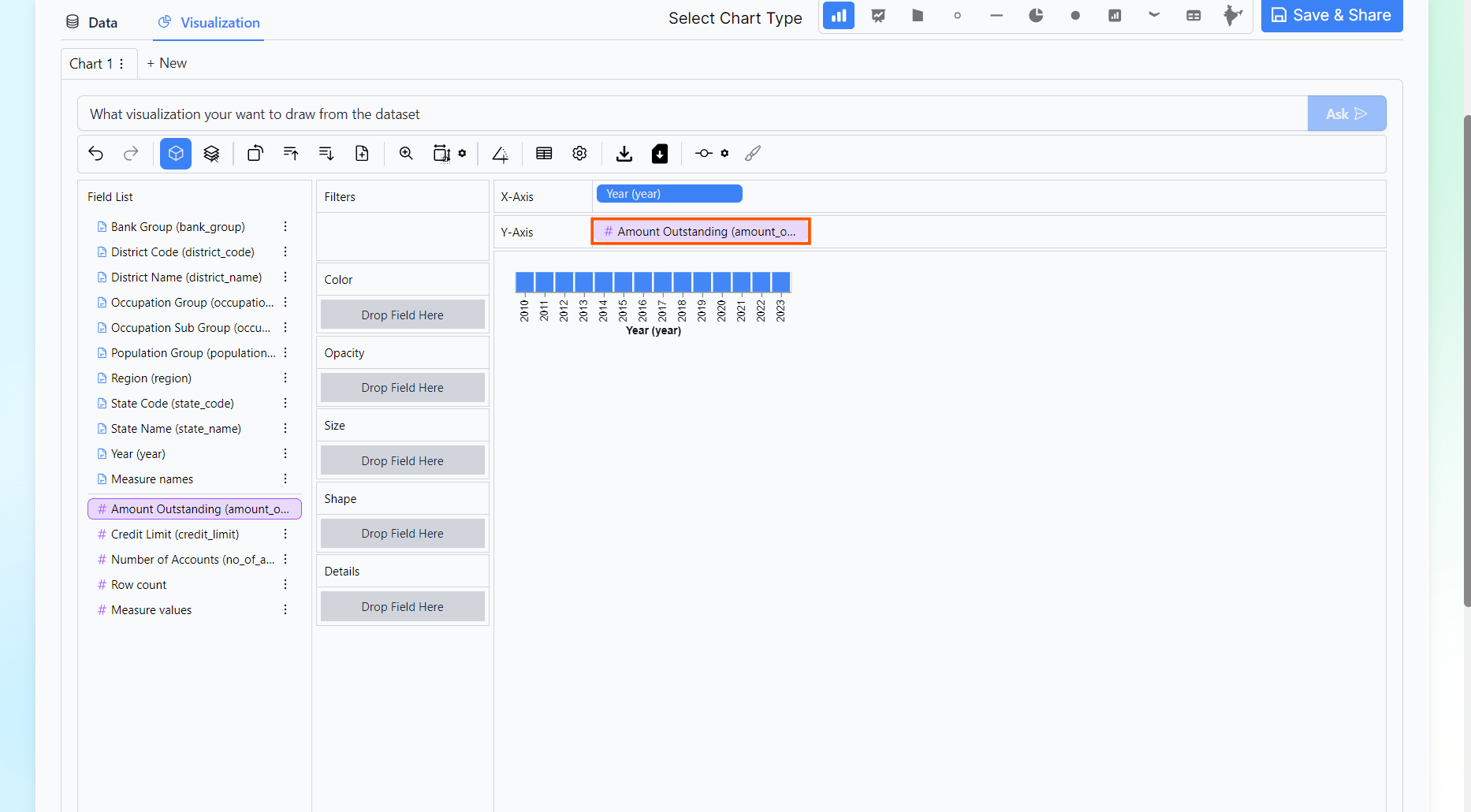Sort ascending using the toolbar icon

click(291, 154)
